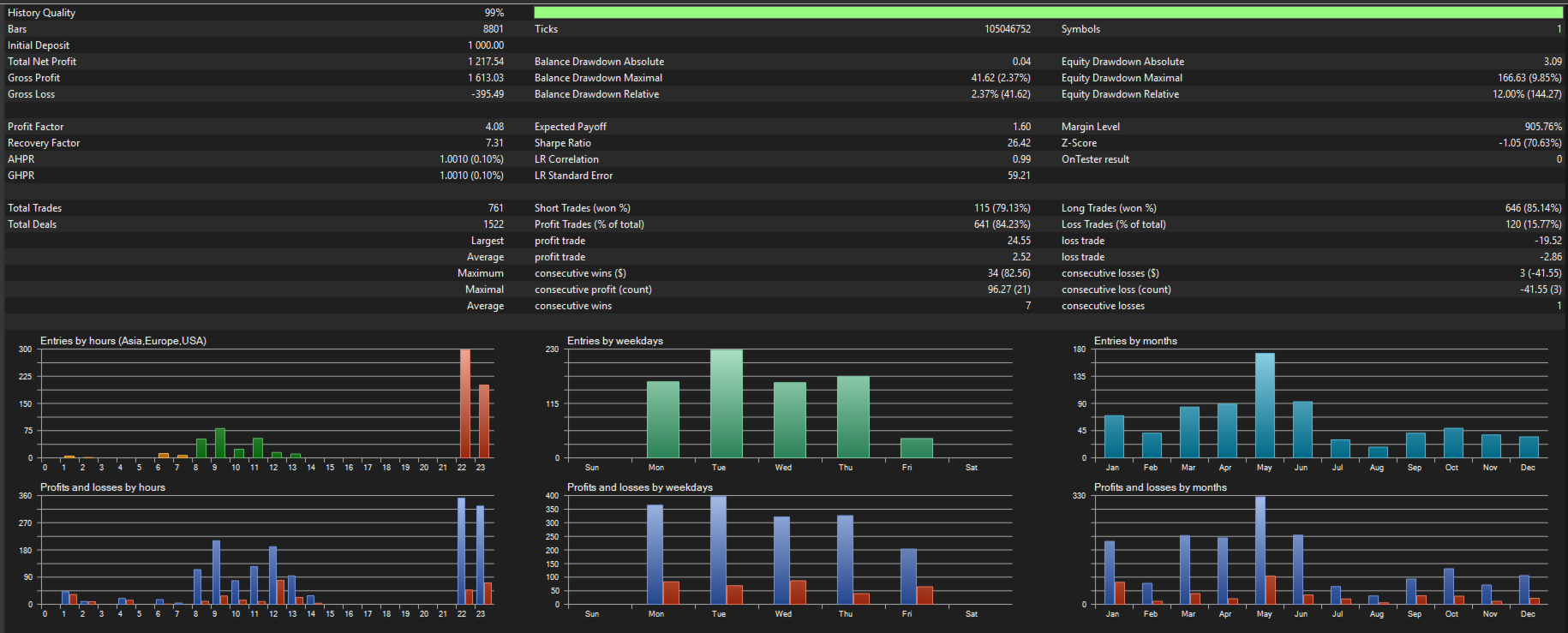
Task: Click the Gross Loss value -395.49
Action: click(x=488, y=94)
